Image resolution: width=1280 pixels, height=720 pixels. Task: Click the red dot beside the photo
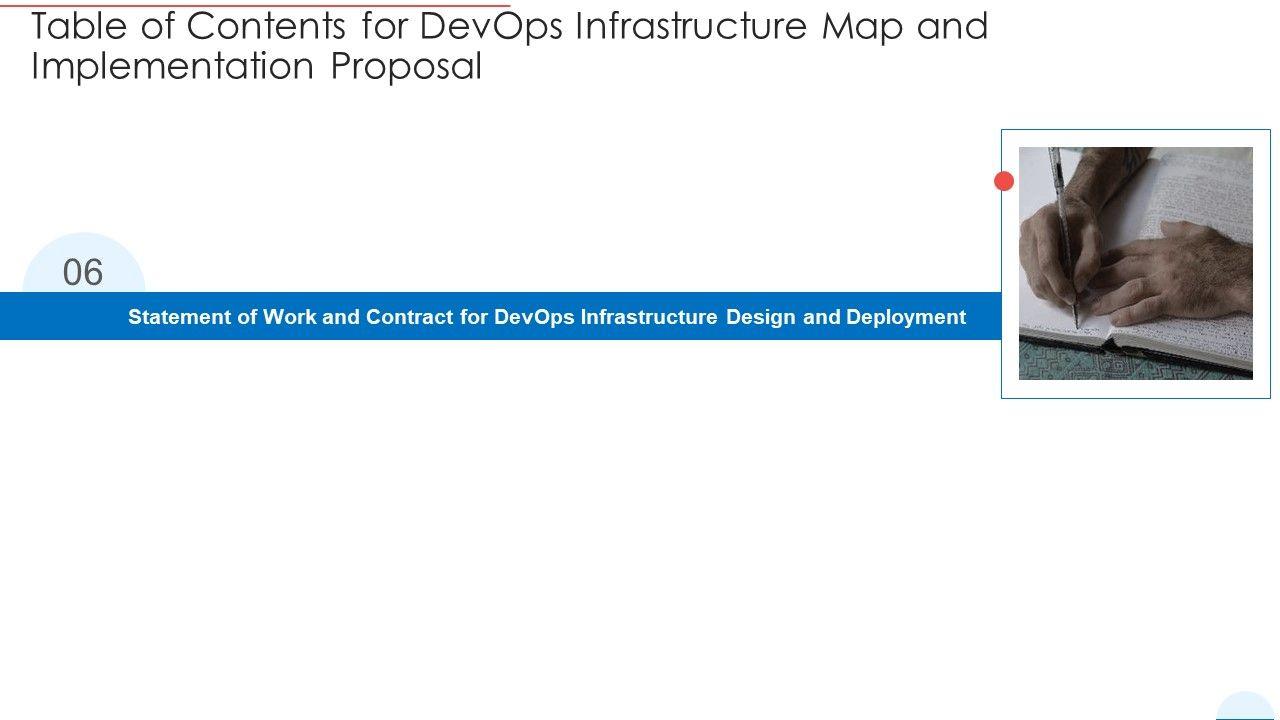1004,181
